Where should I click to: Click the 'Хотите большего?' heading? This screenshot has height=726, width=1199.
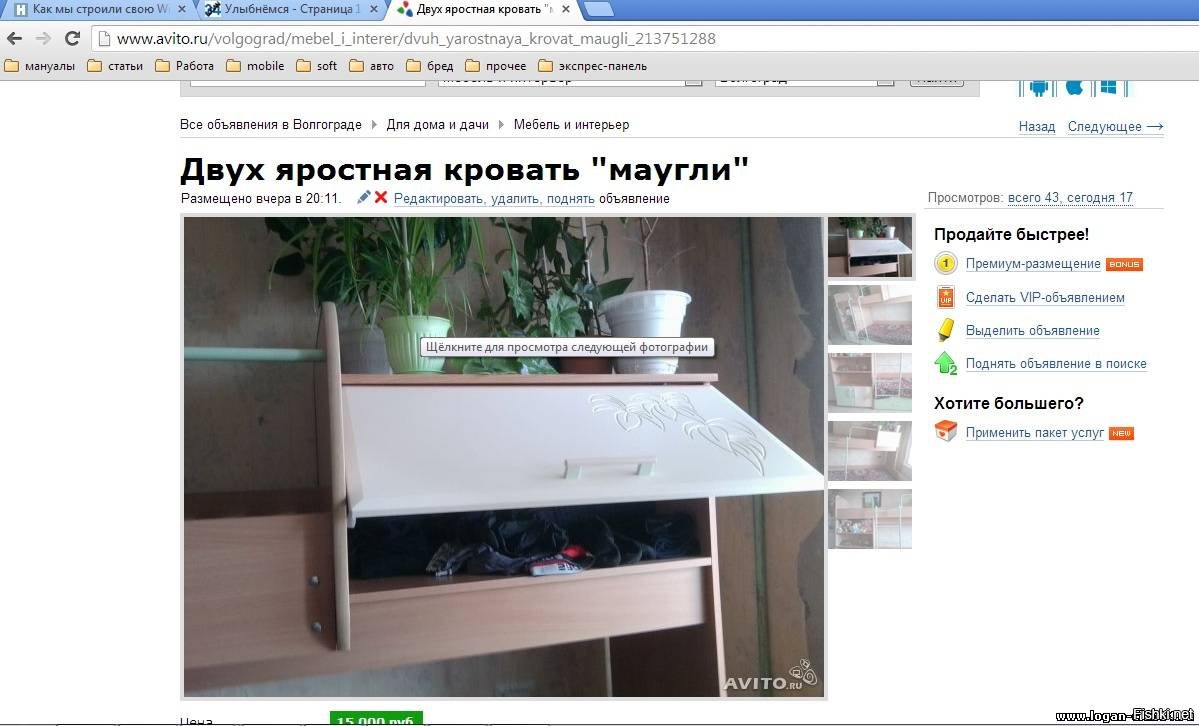click(x=1009, y=403)
